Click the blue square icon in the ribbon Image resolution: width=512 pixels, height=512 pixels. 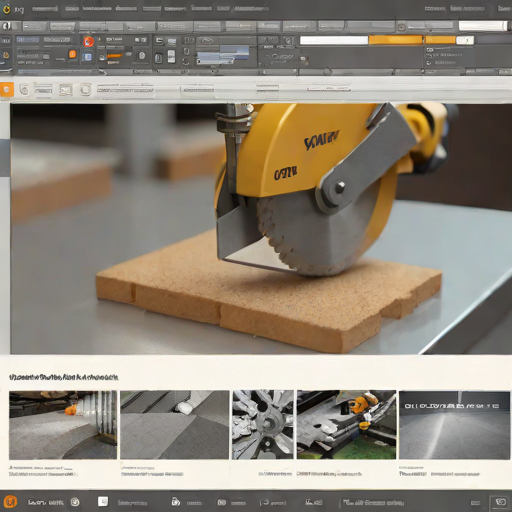click(88, 57)
